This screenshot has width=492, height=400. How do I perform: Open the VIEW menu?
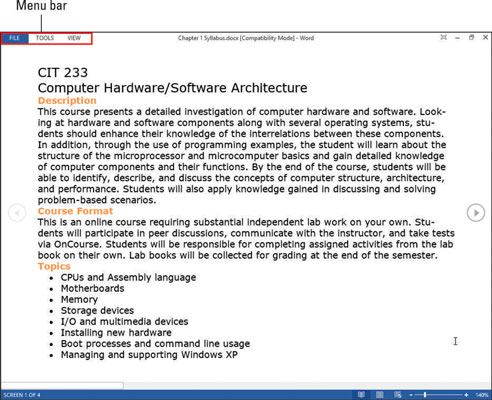[x=74, y=38]
